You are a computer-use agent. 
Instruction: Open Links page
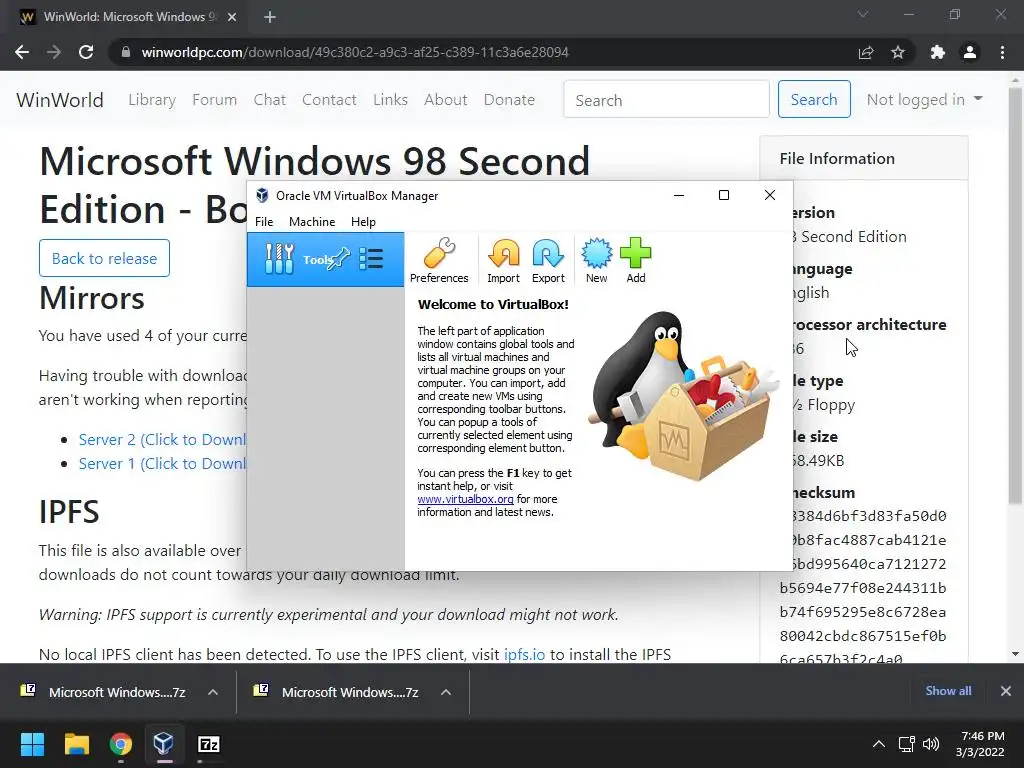coord(390,100)
